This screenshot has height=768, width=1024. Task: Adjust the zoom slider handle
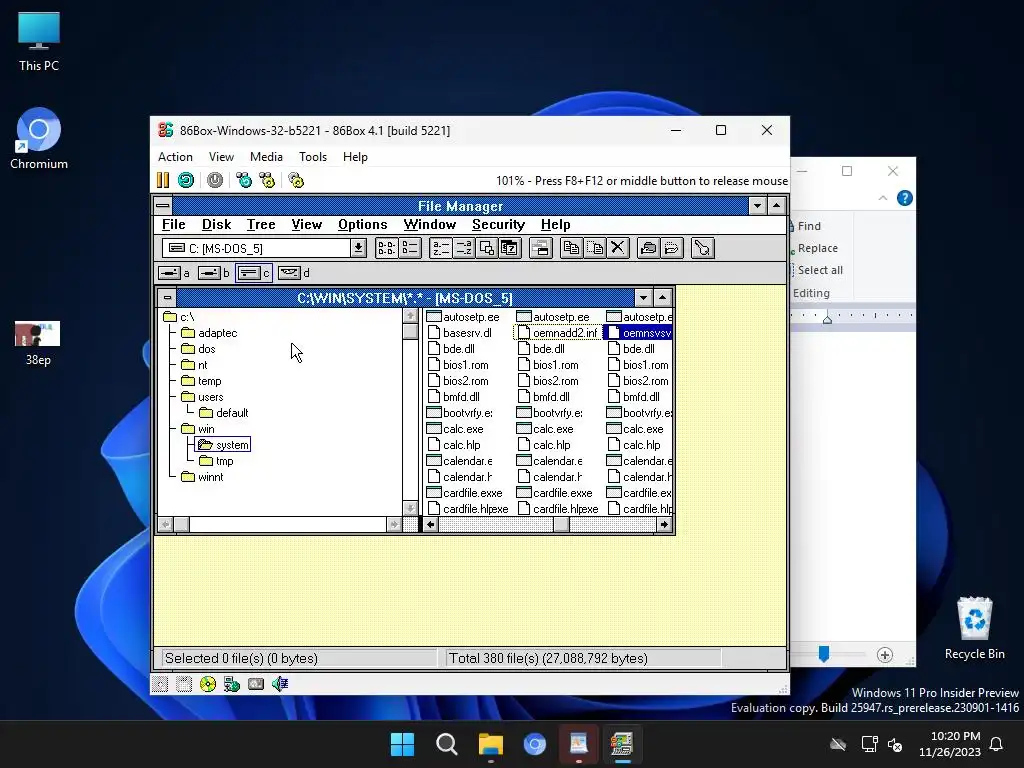click(824, 654)
